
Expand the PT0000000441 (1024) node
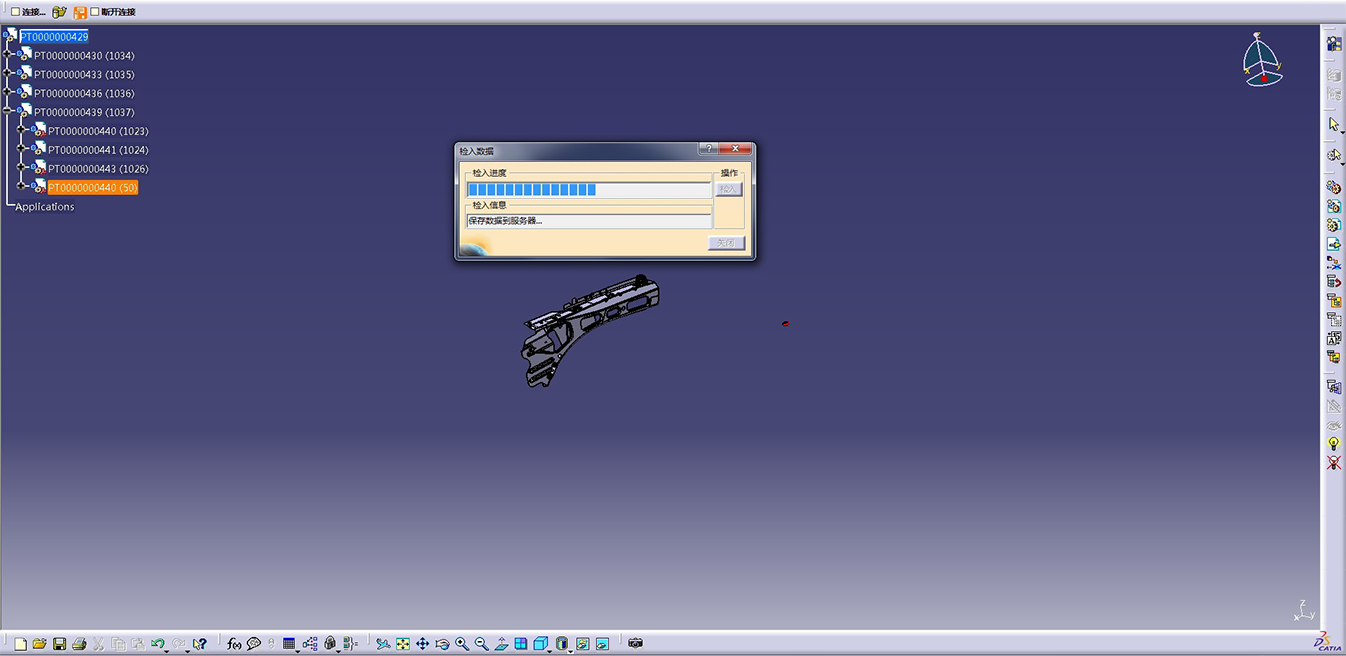[x=22, y=149]
